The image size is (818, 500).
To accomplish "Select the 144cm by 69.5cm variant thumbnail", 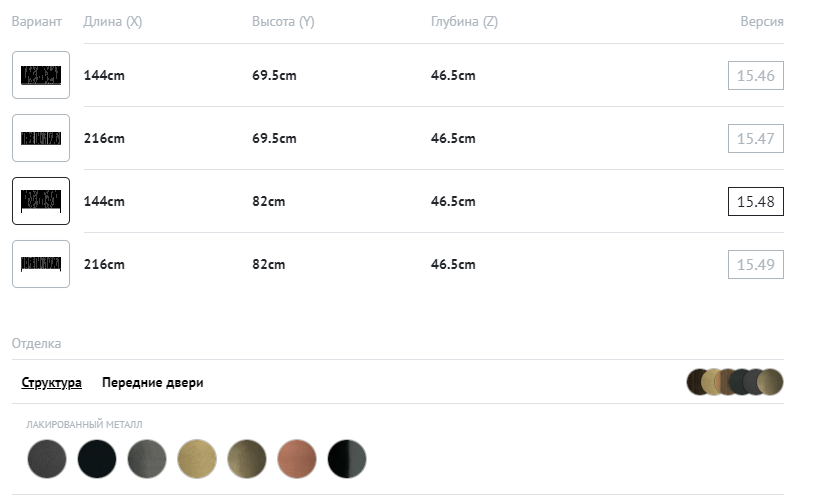I will click(x=41, y=75).
